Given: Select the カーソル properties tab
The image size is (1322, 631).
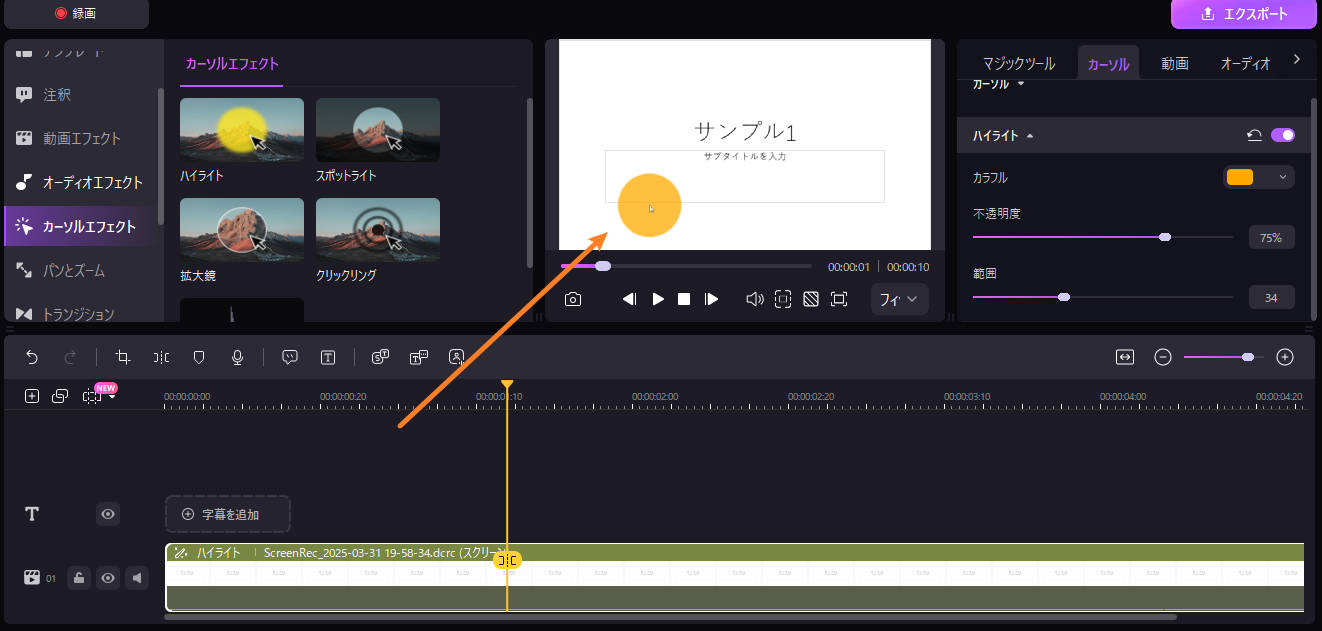Looking at the screenshot, I should click(1108, 63).
